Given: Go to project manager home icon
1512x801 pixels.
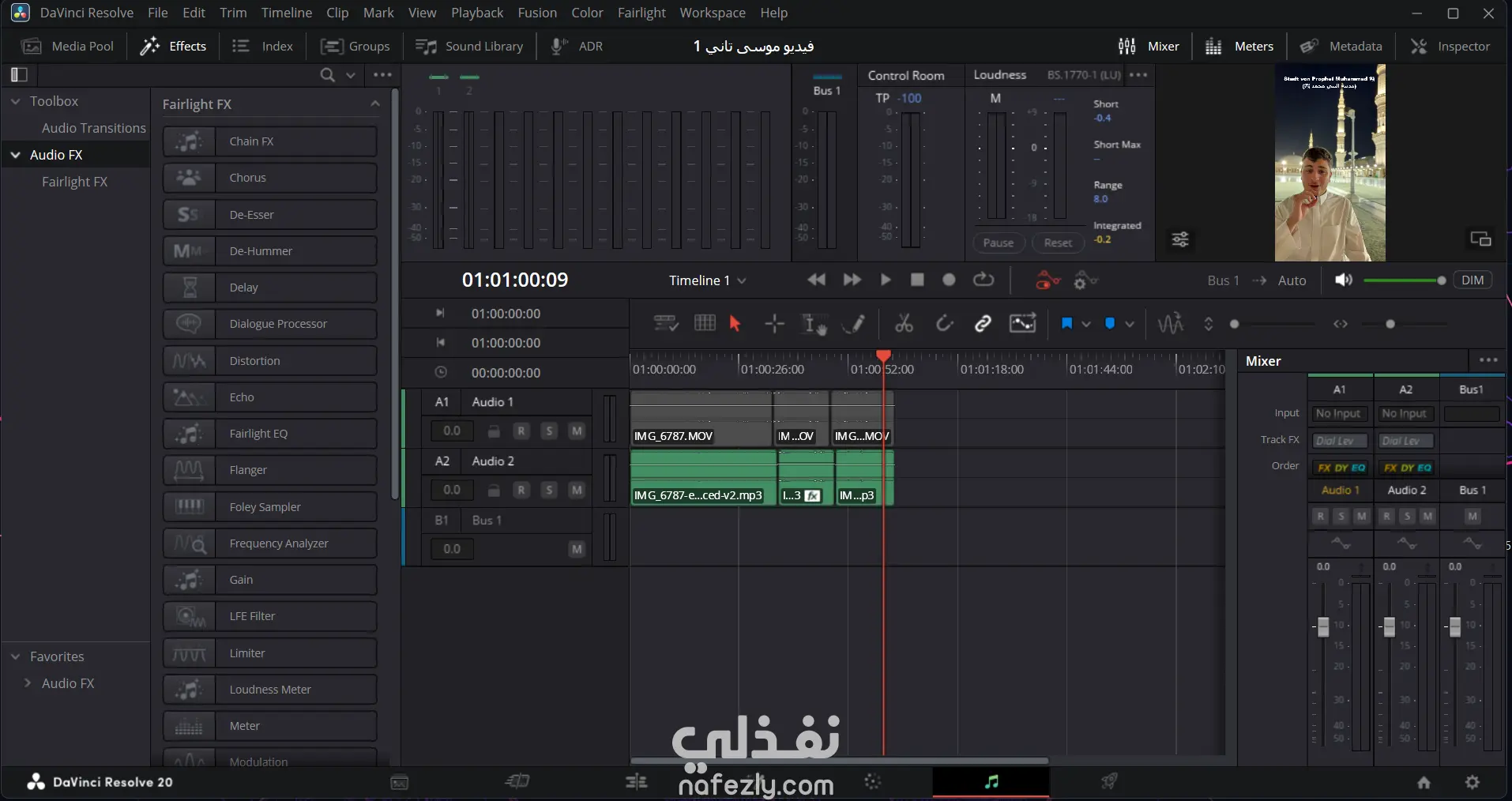Looking at the screenshot, I should click(1424, 782).
